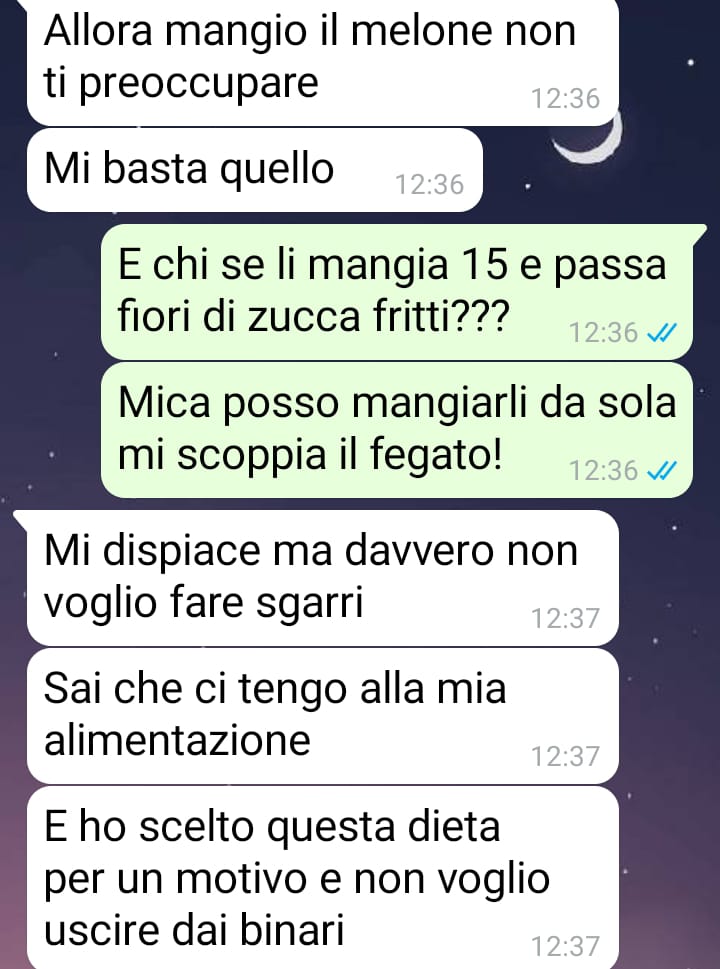Tap the 12:37 timestamp beside 'binari'
Image resolution: width=720 pixels, height=969 pixels.
pyautogui.click(x=565, y=947)
